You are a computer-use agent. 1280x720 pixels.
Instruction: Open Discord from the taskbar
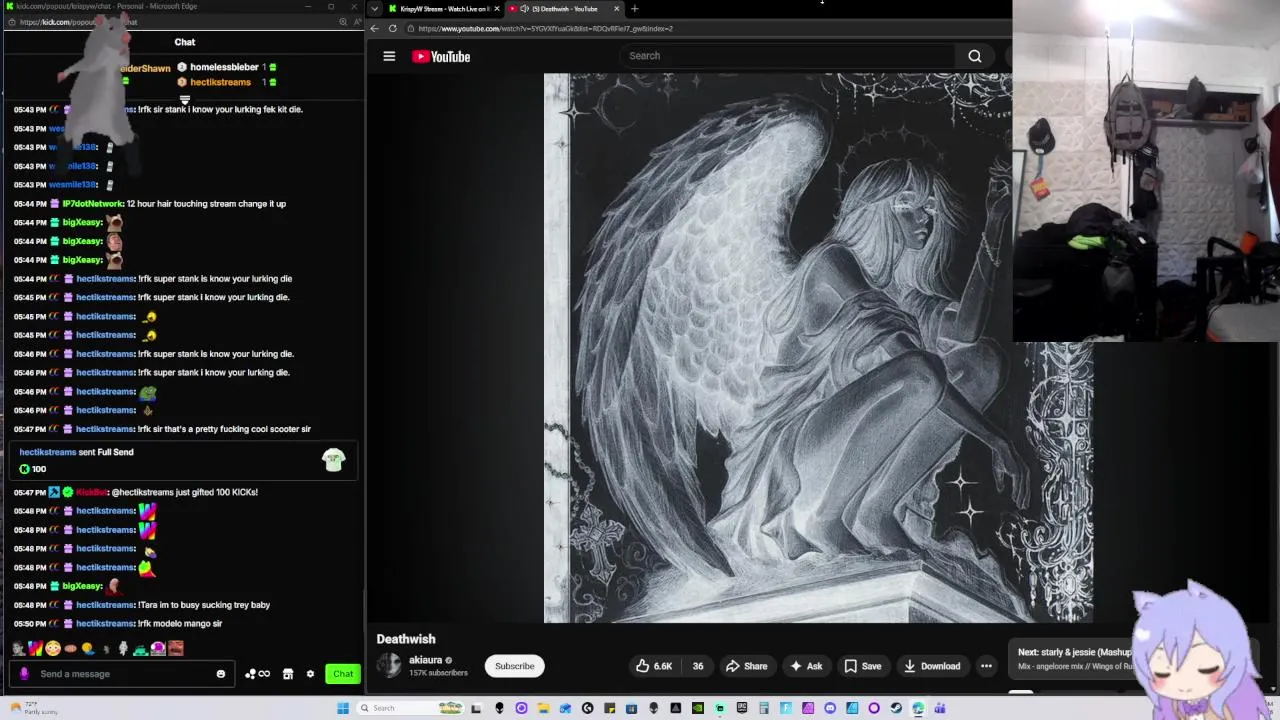(830, 708)
